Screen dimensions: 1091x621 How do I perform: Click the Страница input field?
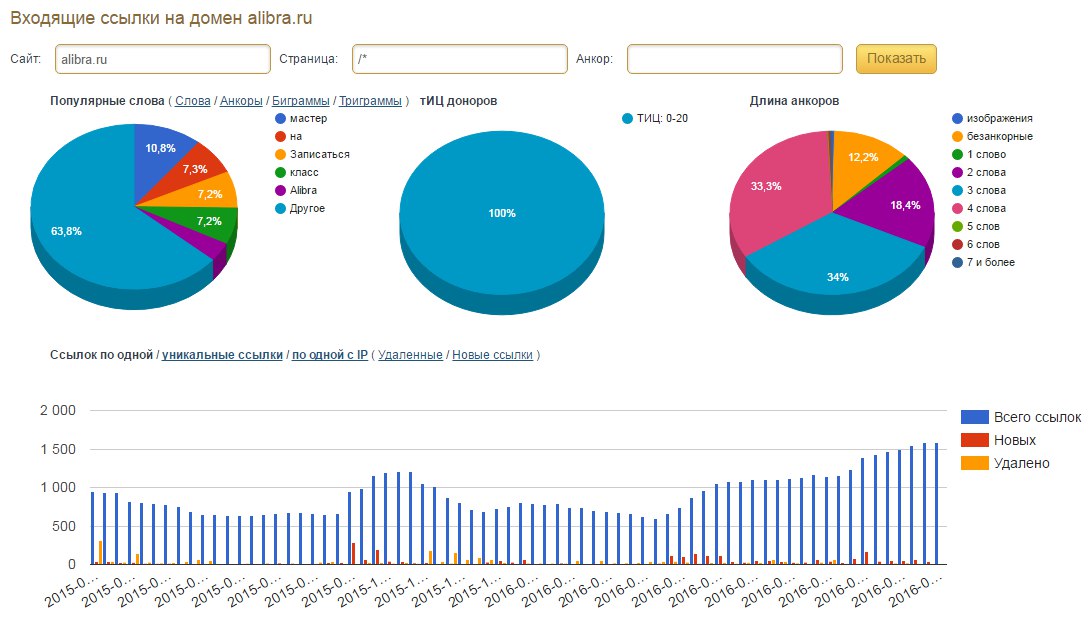click(459, 60)
